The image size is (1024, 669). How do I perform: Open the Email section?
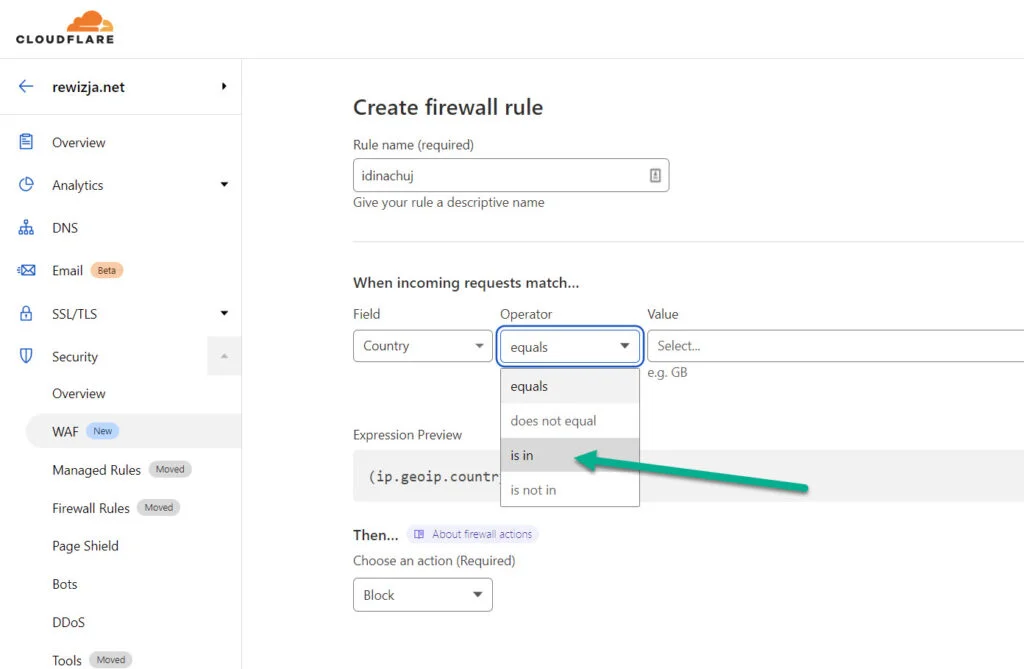click(x=67, y=270)
